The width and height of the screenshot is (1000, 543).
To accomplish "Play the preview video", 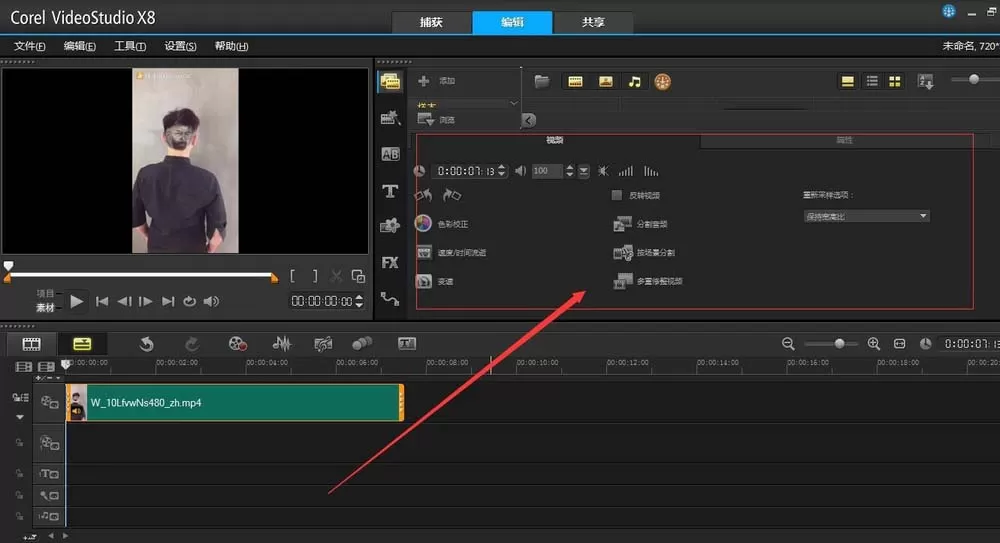I will tap(77, 301).
